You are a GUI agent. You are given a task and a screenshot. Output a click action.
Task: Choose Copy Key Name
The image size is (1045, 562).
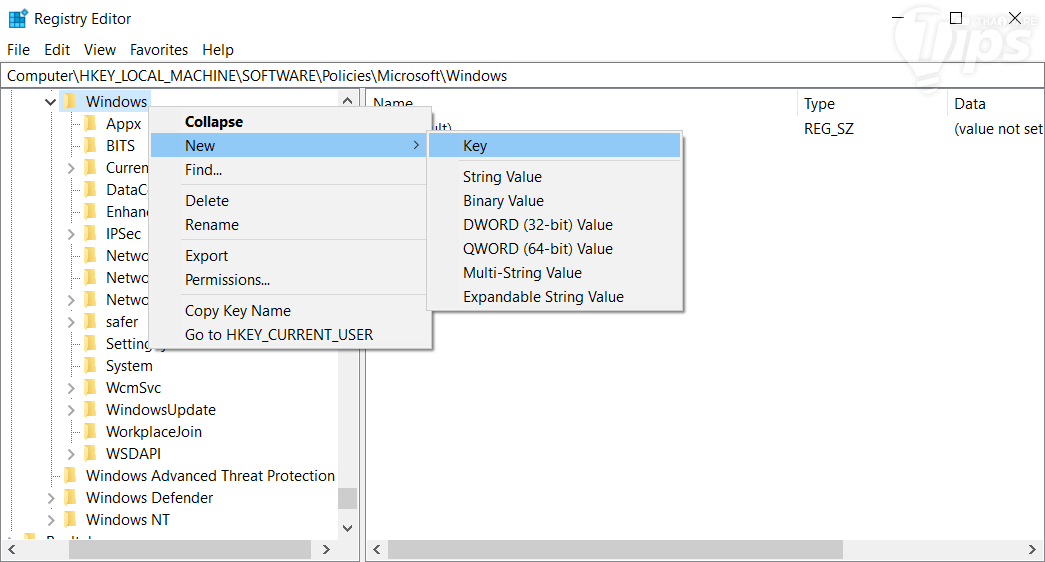click(289, 311)
